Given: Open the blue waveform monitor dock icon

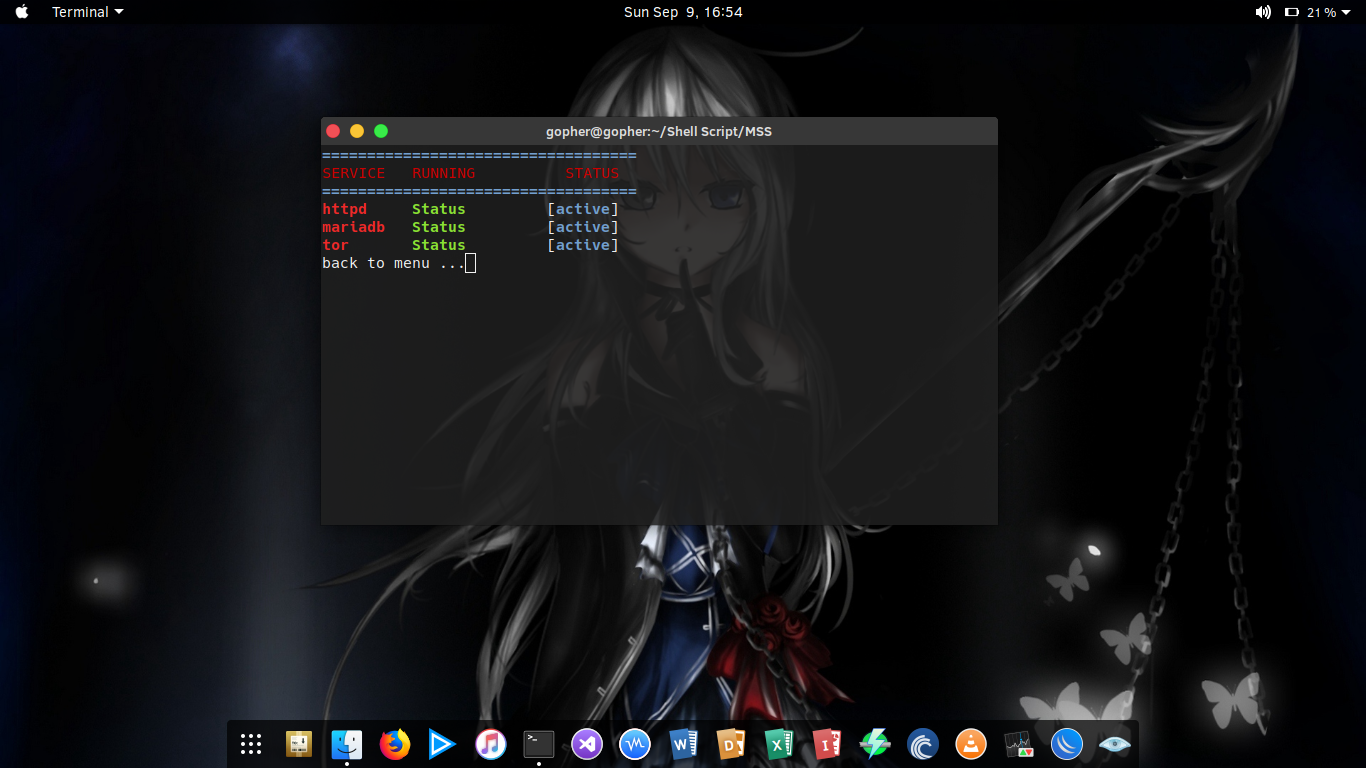Looking at the screenshot, I should 635,744.
